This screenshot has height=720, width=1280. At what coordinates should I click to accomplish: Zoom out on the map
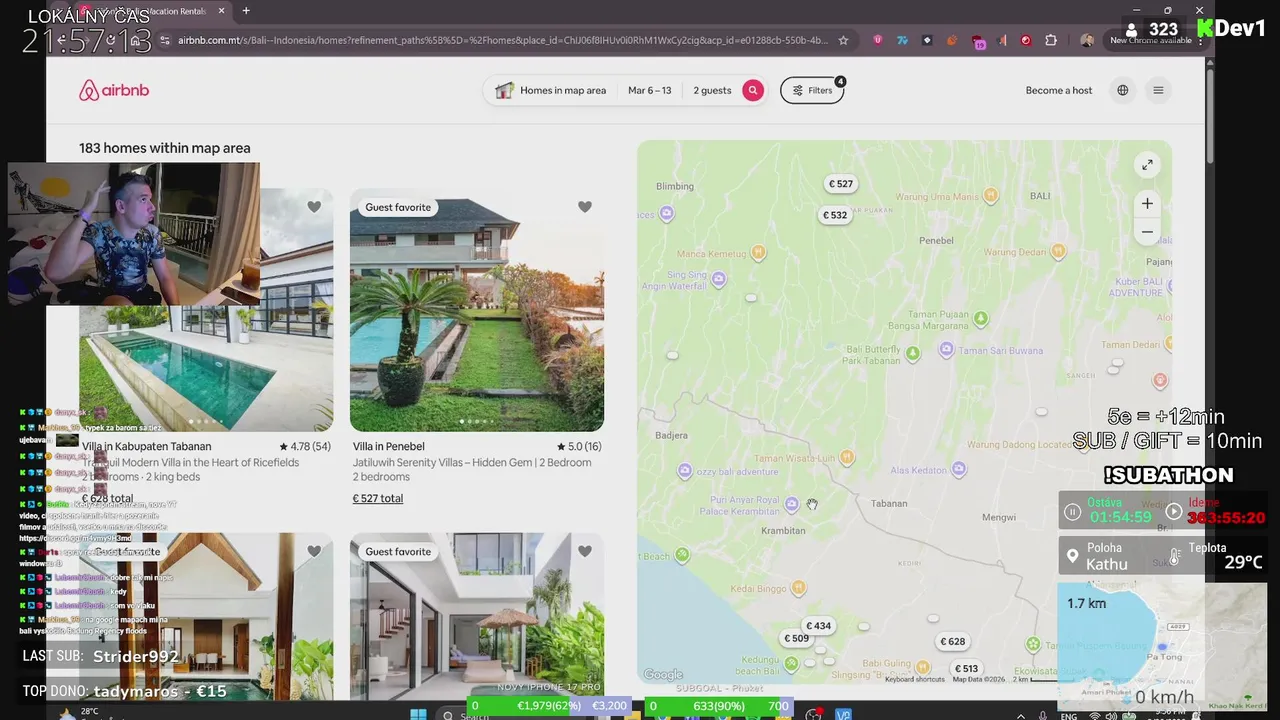(1147, 232)
